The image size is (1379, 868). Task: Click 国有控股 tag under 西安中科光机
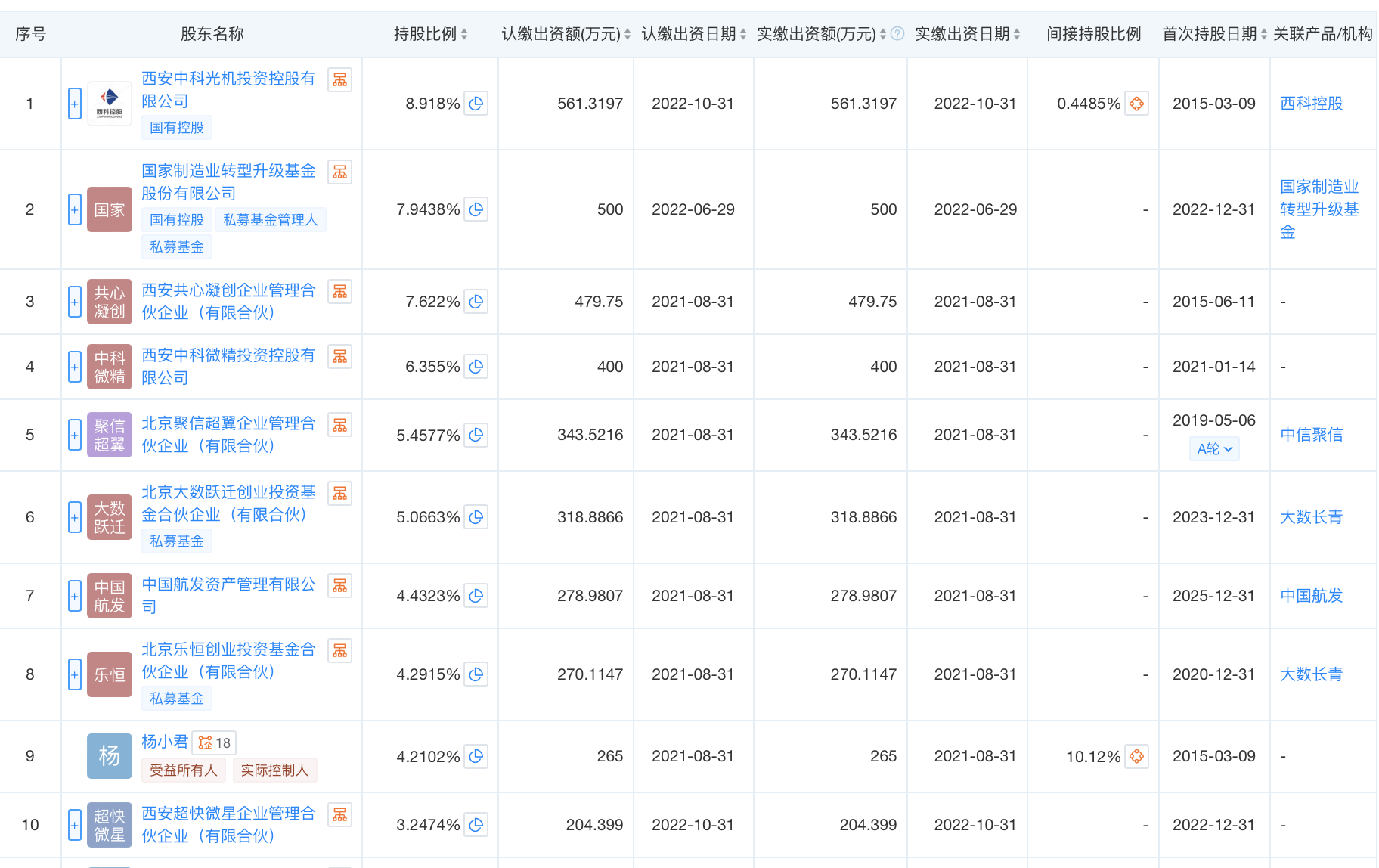coord(177,128)
